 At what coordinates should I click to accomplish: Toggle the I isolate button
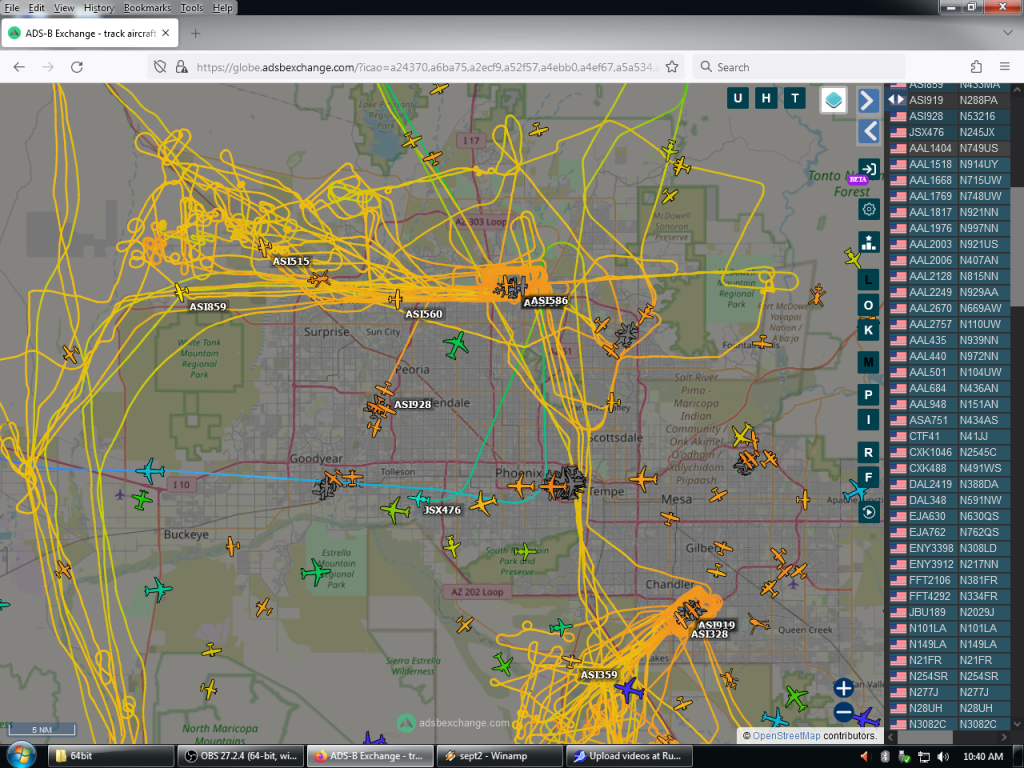pyautogui.click(x=868, y=420)
